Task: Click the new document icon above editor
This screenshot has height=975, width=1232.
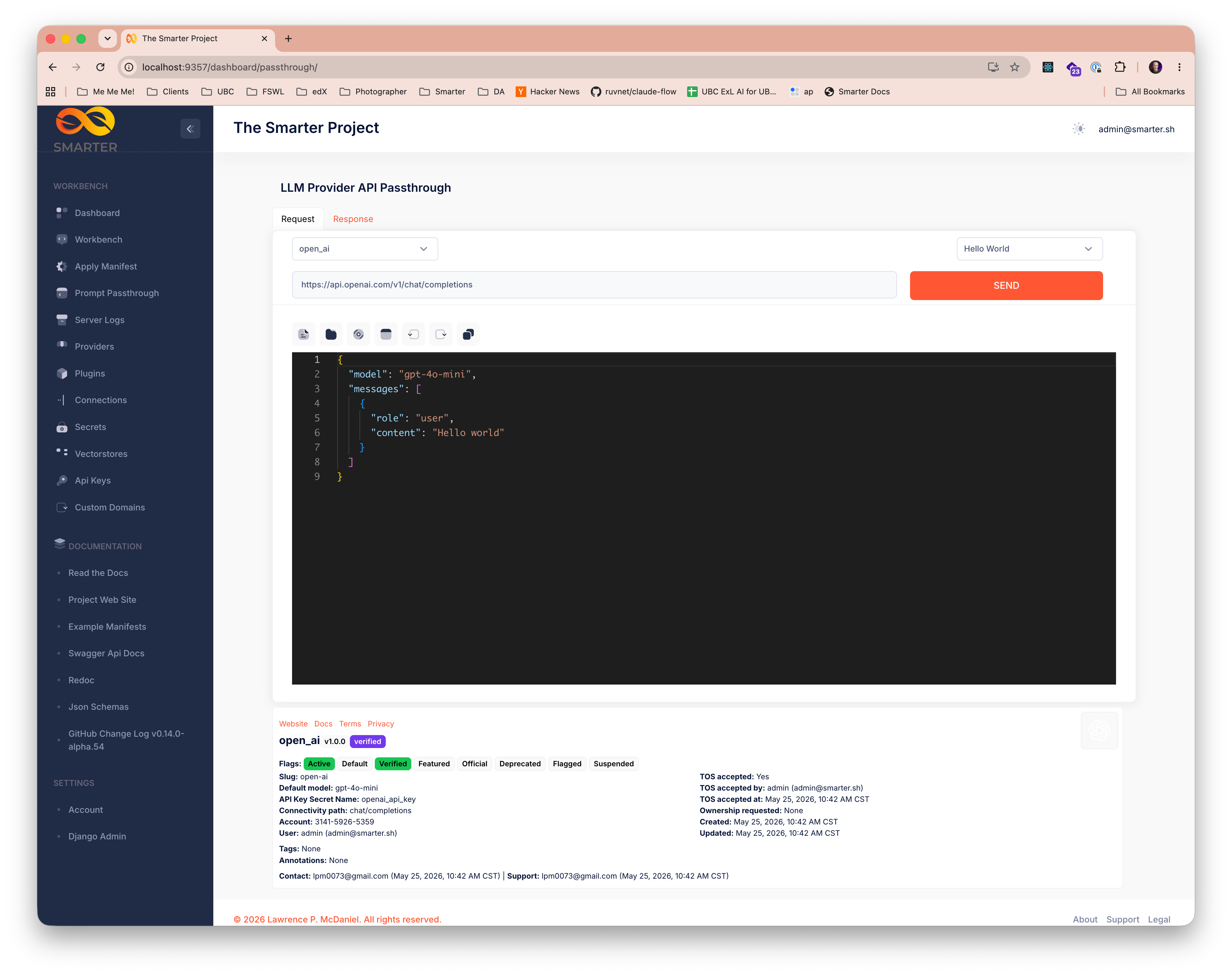Action: point(304,335)
